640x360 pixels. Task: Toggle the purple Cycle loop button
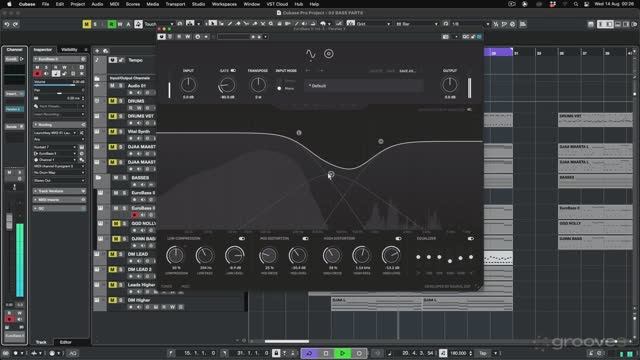tap(309, 353)
